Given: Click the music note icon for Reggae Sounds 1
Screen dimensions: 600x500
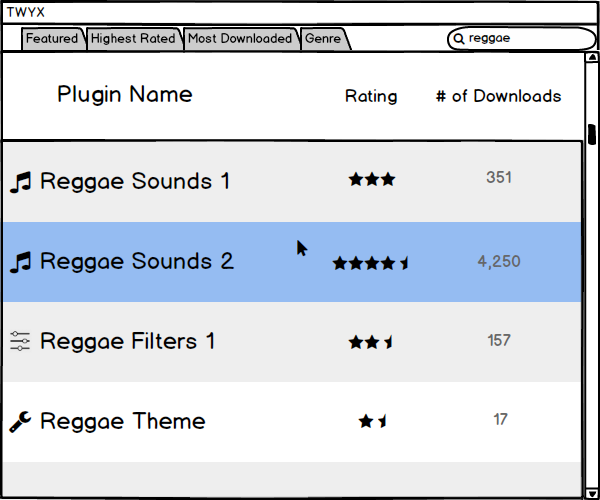Looking at the screenshot, I should coord(20,182).
